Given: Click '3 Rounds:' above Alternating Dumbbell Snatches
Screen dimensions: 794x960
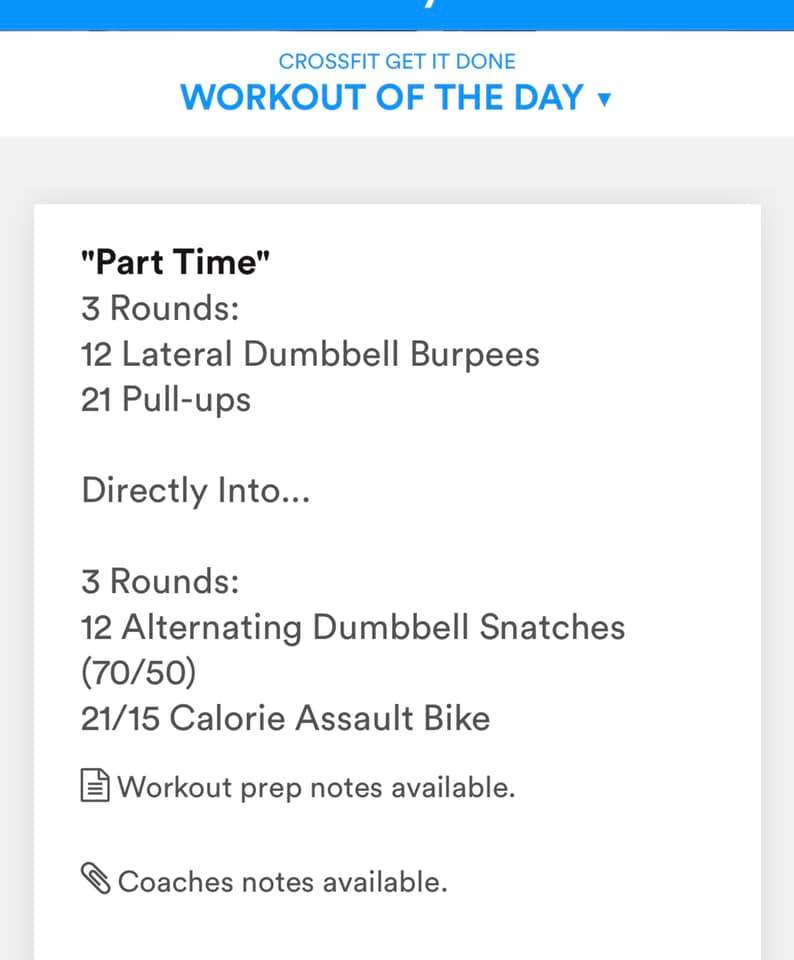Looking at the screenshot, I should tap(160, 581).
